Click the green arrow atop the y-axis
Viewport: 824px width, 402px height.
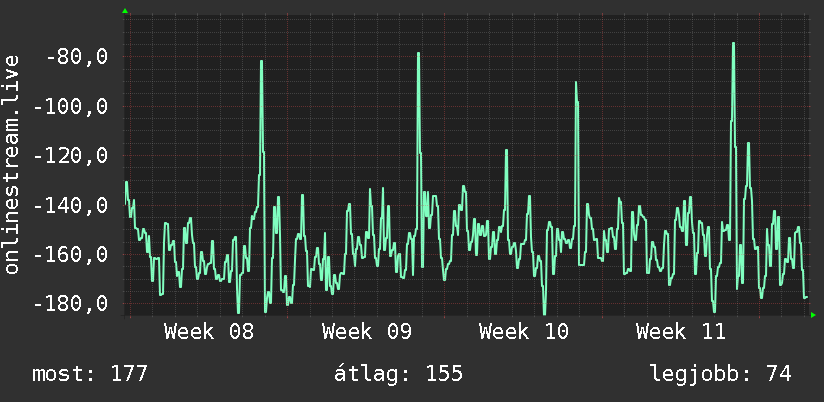point(125,11)
